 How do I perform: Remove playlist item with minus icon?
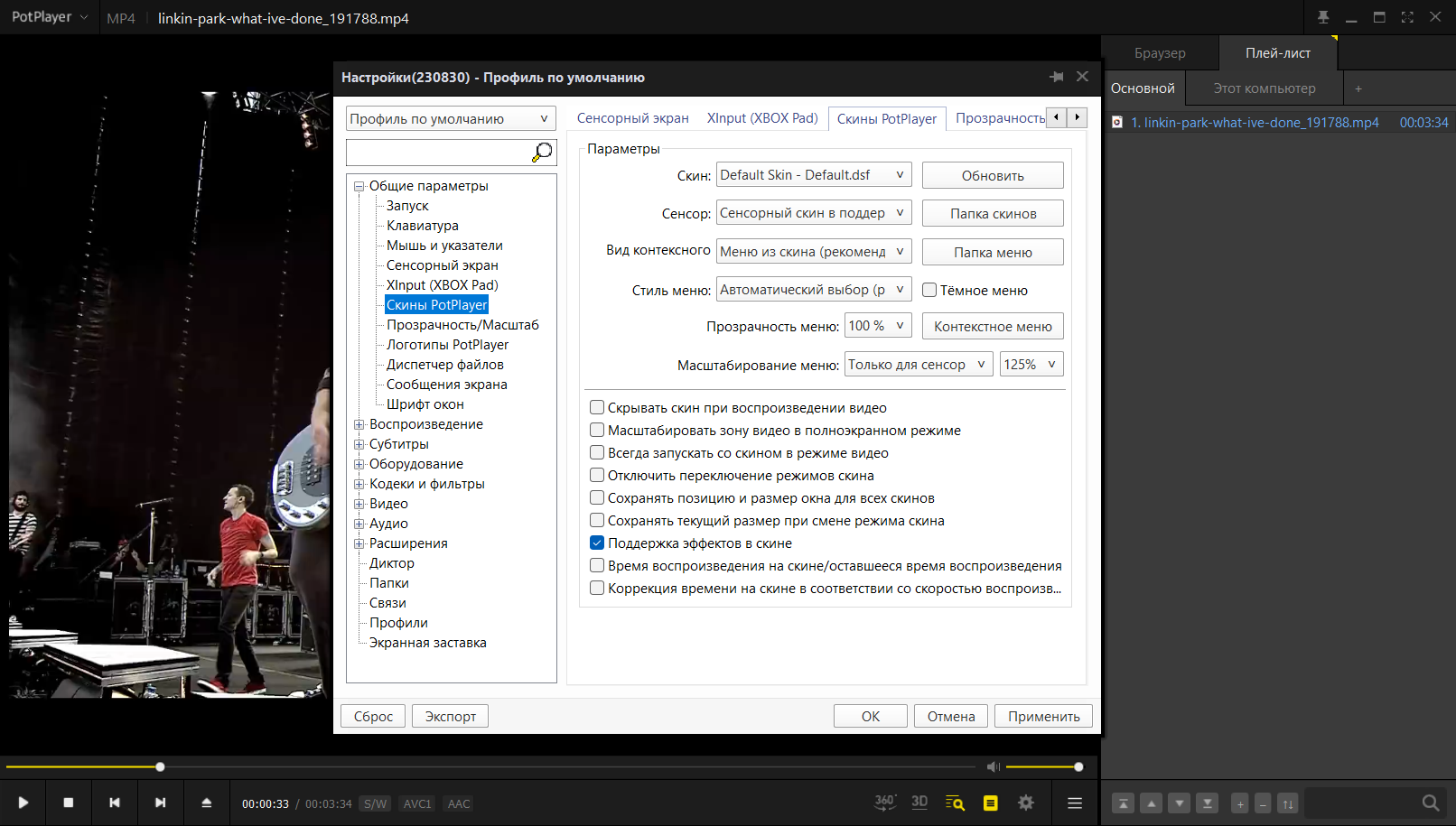pos(1264,803)
